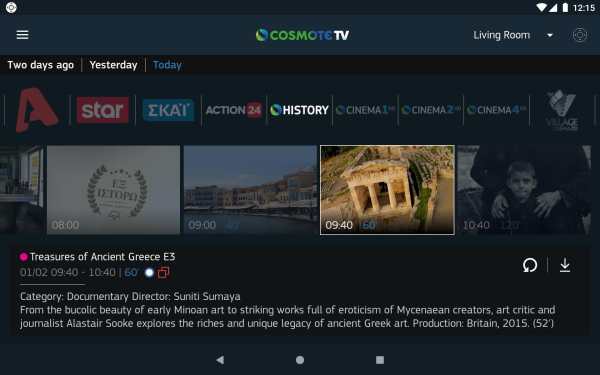Select the SKAI channel logo
This screenshot has width=600, height=375.
[168, 110]
